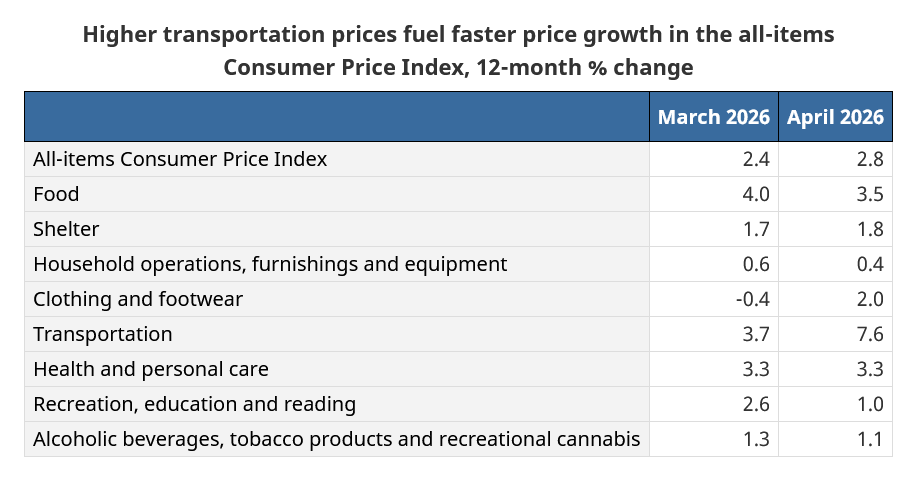
Task: Click the All-items Consumer Price Index row label
Action: (x=180, y=159)
